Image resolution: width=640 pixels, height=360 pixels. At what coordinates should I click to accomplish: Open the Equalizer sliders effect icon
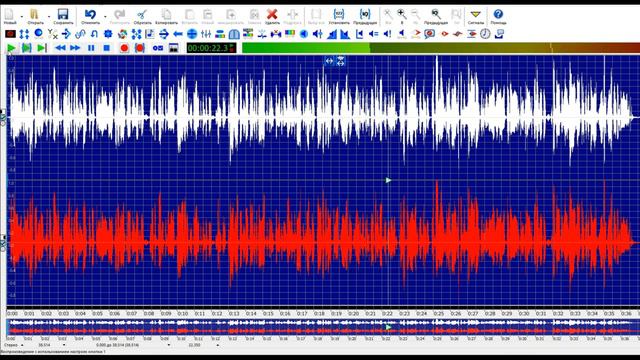[x=206, y=34]
